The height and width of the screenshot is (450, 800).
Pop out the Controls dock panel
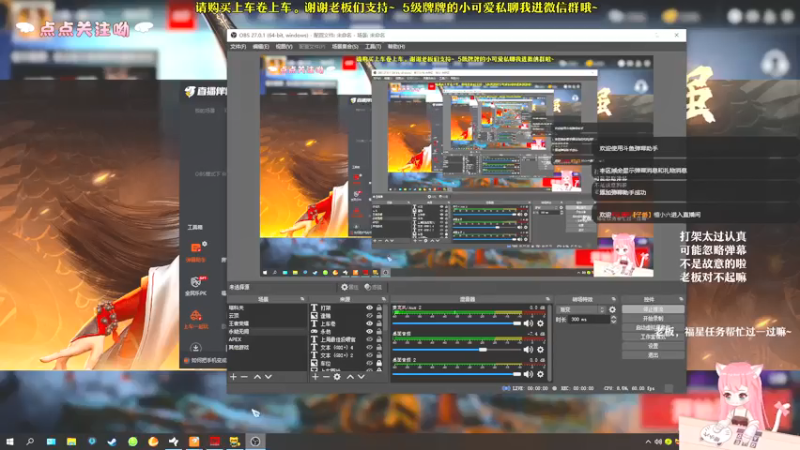[x=681, y=299]
